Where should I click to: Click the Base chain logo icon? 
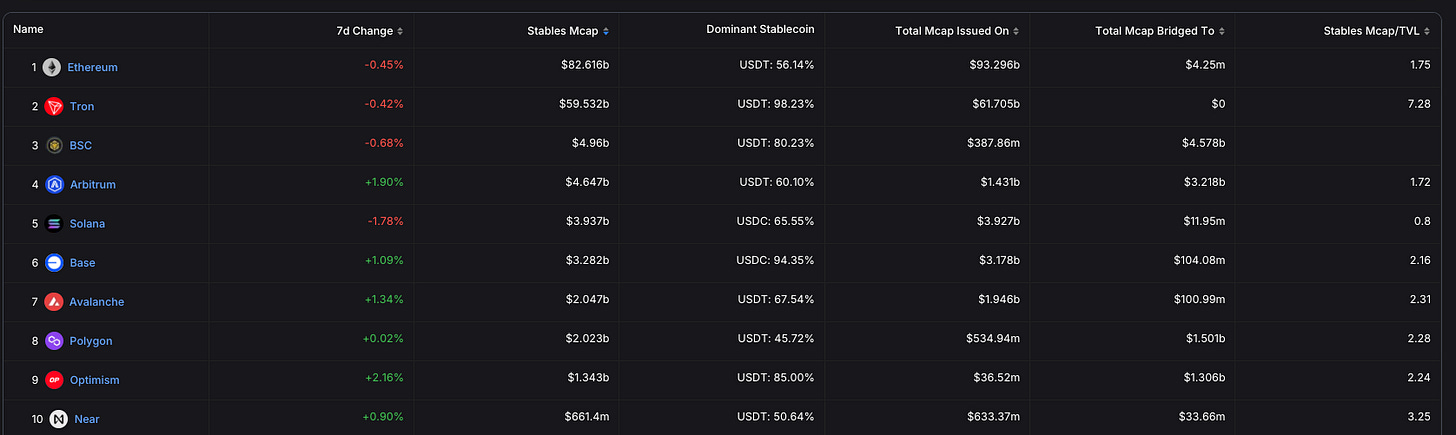click(x=54, y=262)
